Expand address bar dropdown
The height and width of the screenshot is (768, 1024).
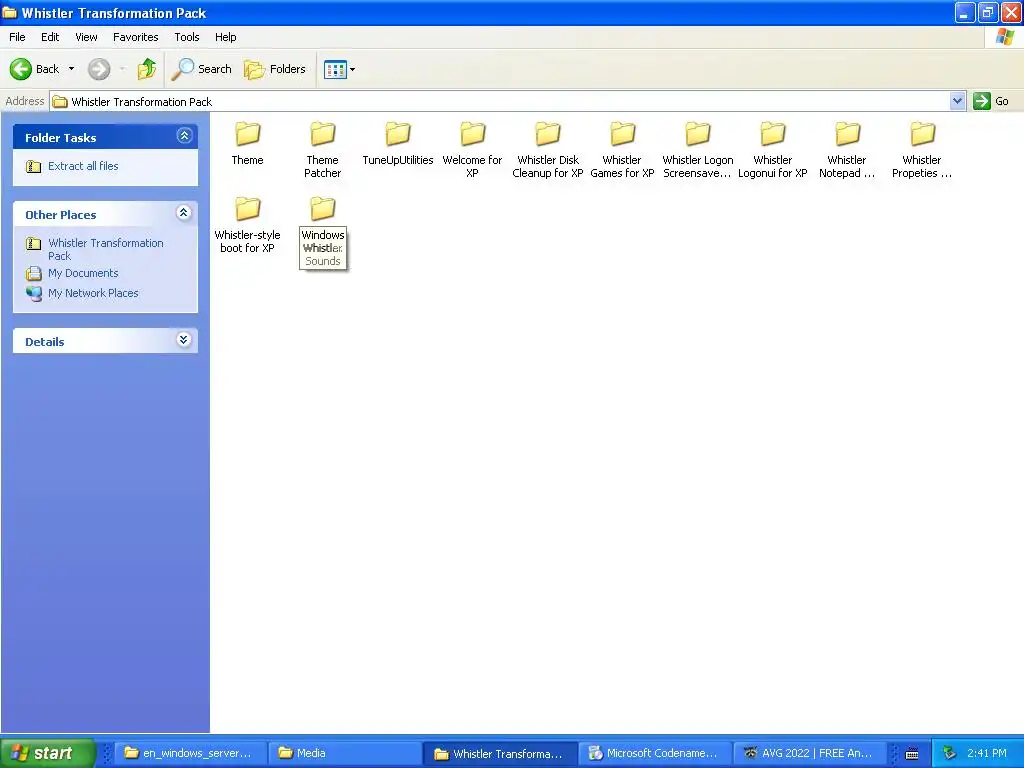(957, 101)
